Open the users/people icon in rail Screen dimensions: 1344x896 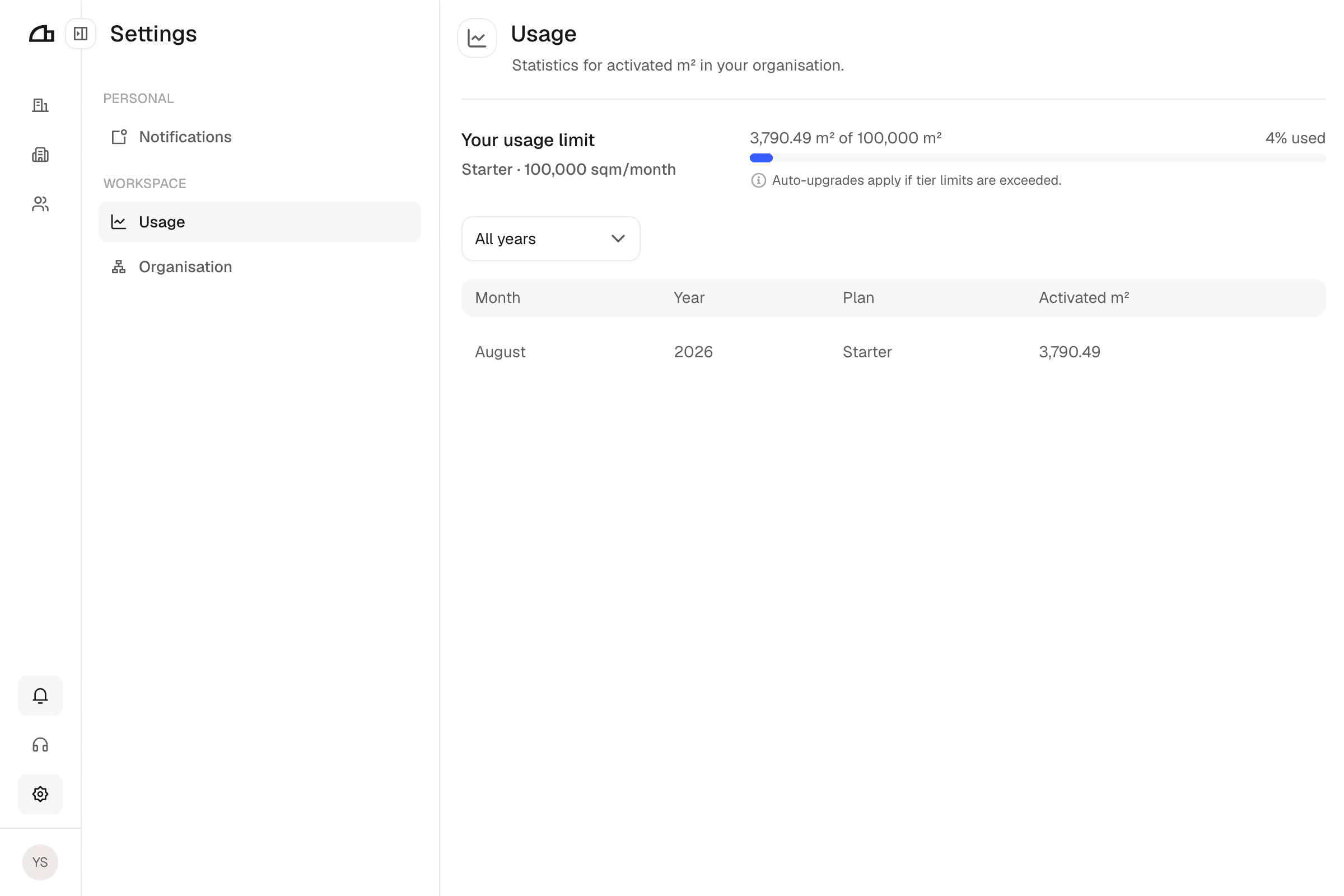click(40, 204)
